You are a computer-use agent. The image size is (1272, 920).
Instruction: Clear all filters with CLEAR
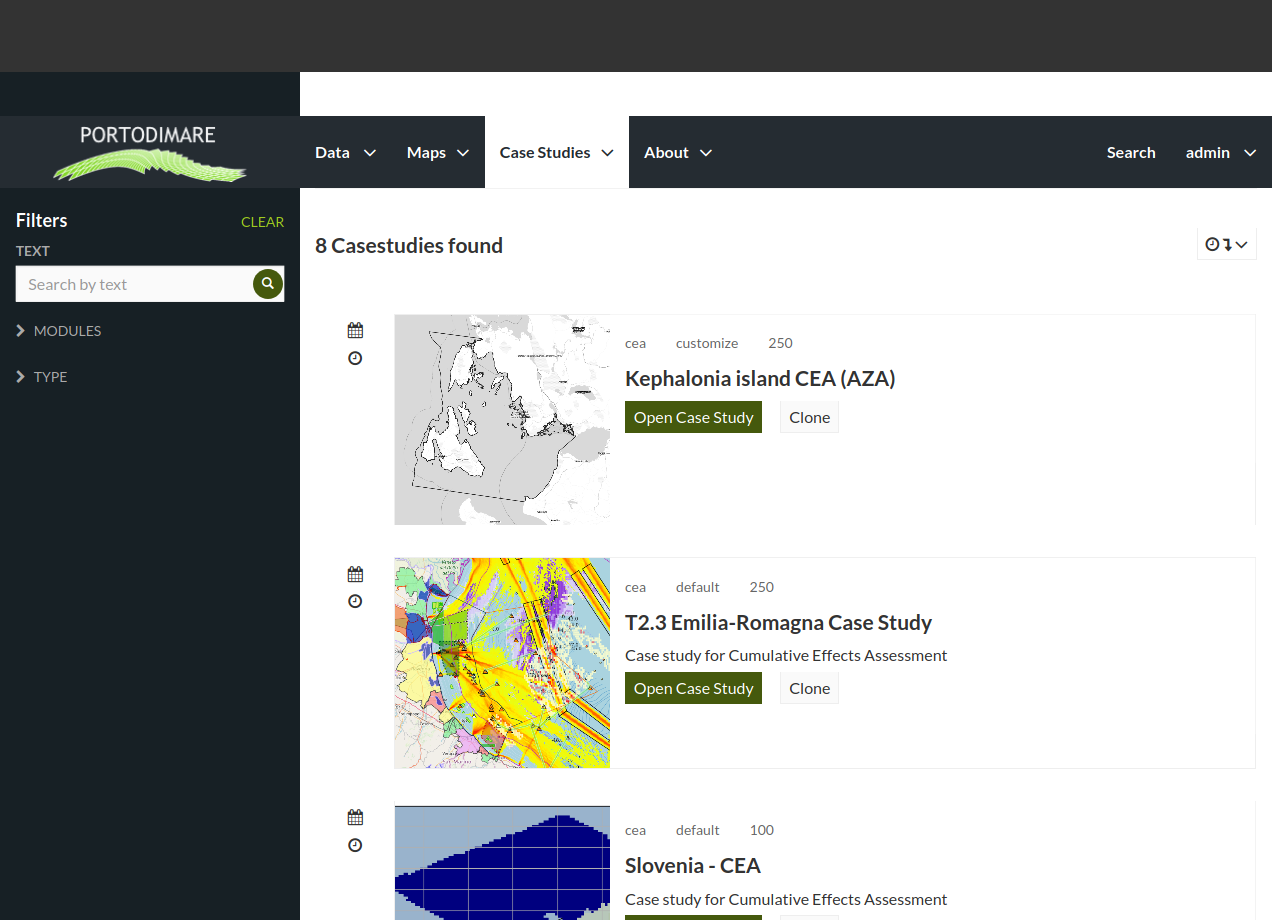click(x=262, y=222)
